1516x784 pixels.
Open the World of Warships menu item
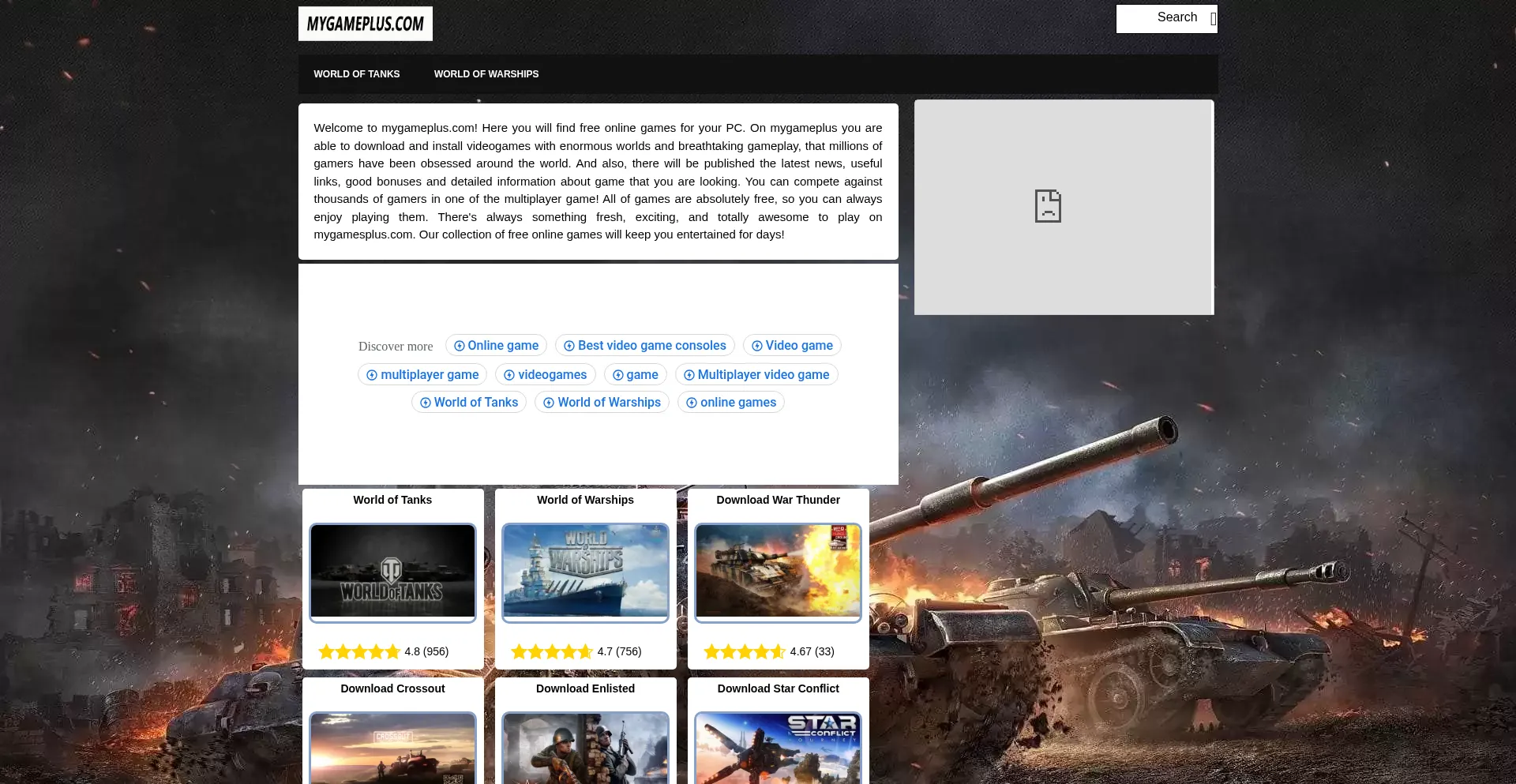click(x=486, y=74)
